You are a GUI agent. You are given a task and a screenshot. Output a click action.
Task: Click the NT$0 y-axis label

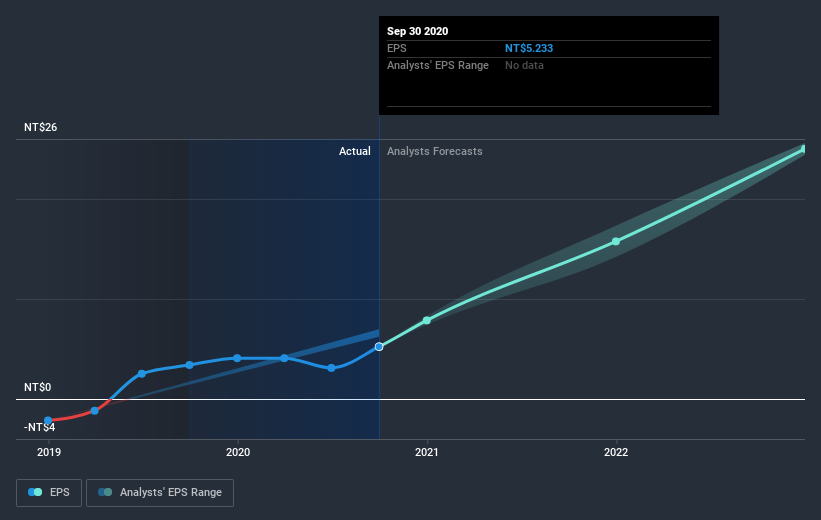38,387
